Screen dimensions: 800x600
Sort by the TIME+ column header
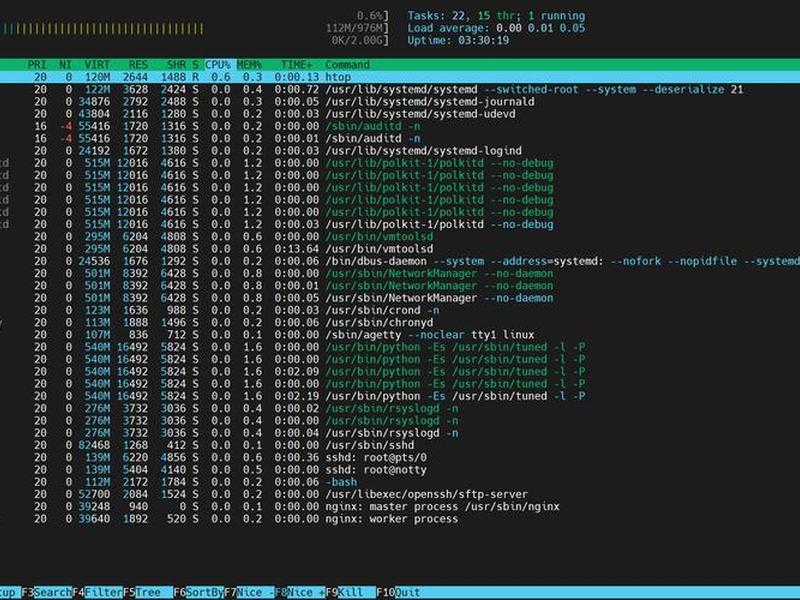(x=296, y=65)
